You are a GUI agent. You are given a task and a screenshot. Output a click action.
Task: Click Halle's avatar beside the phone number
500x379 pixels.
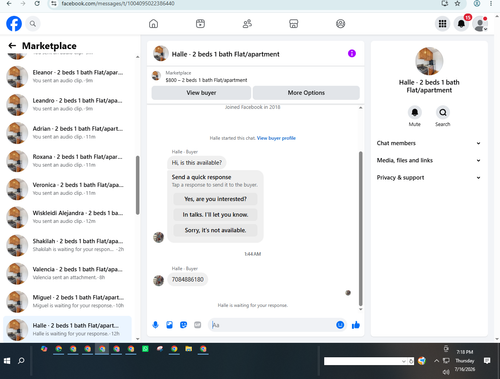[158, 280]
